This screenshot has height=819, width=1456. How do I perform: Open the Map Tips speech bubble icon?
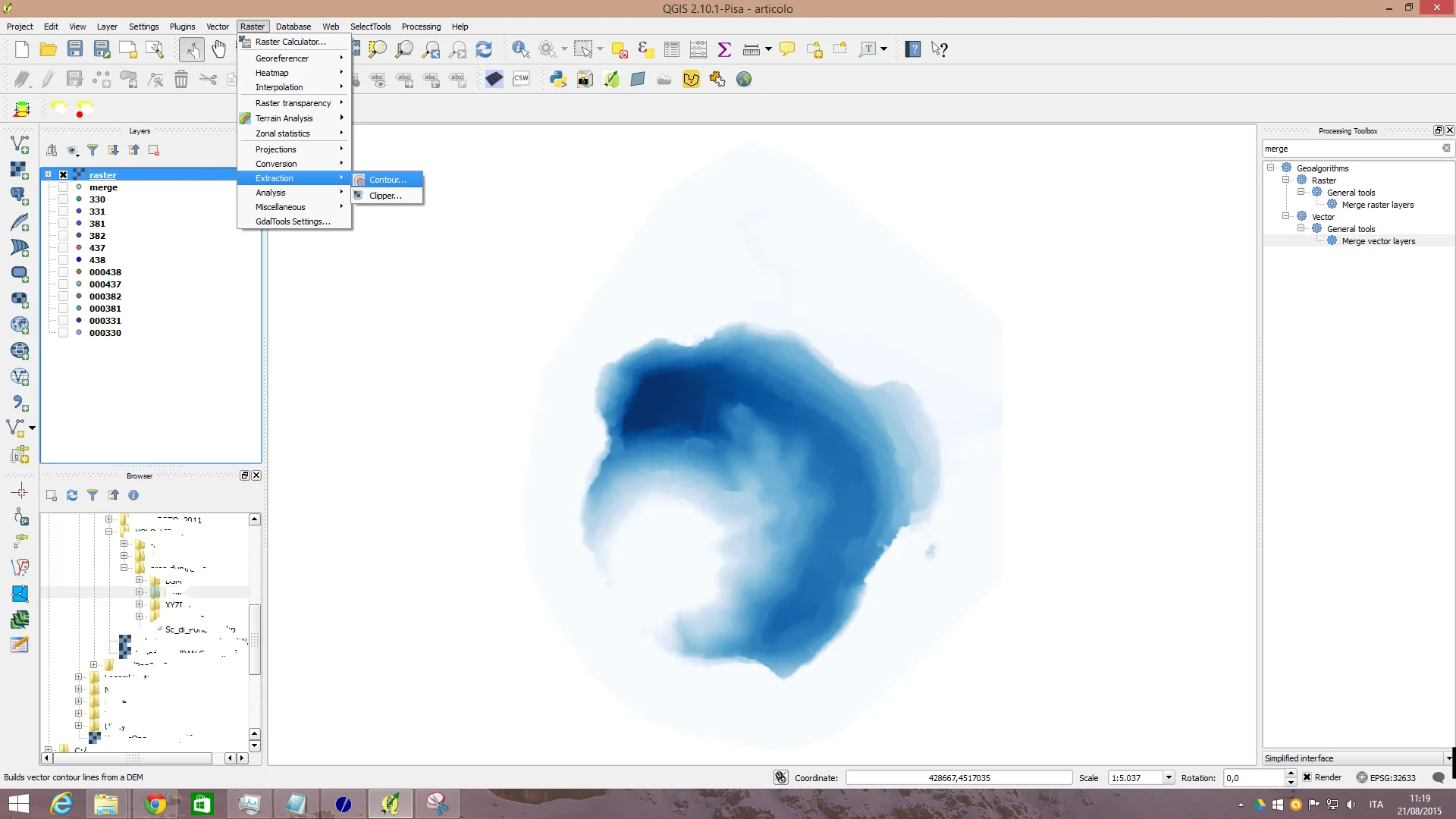[787, 49]
